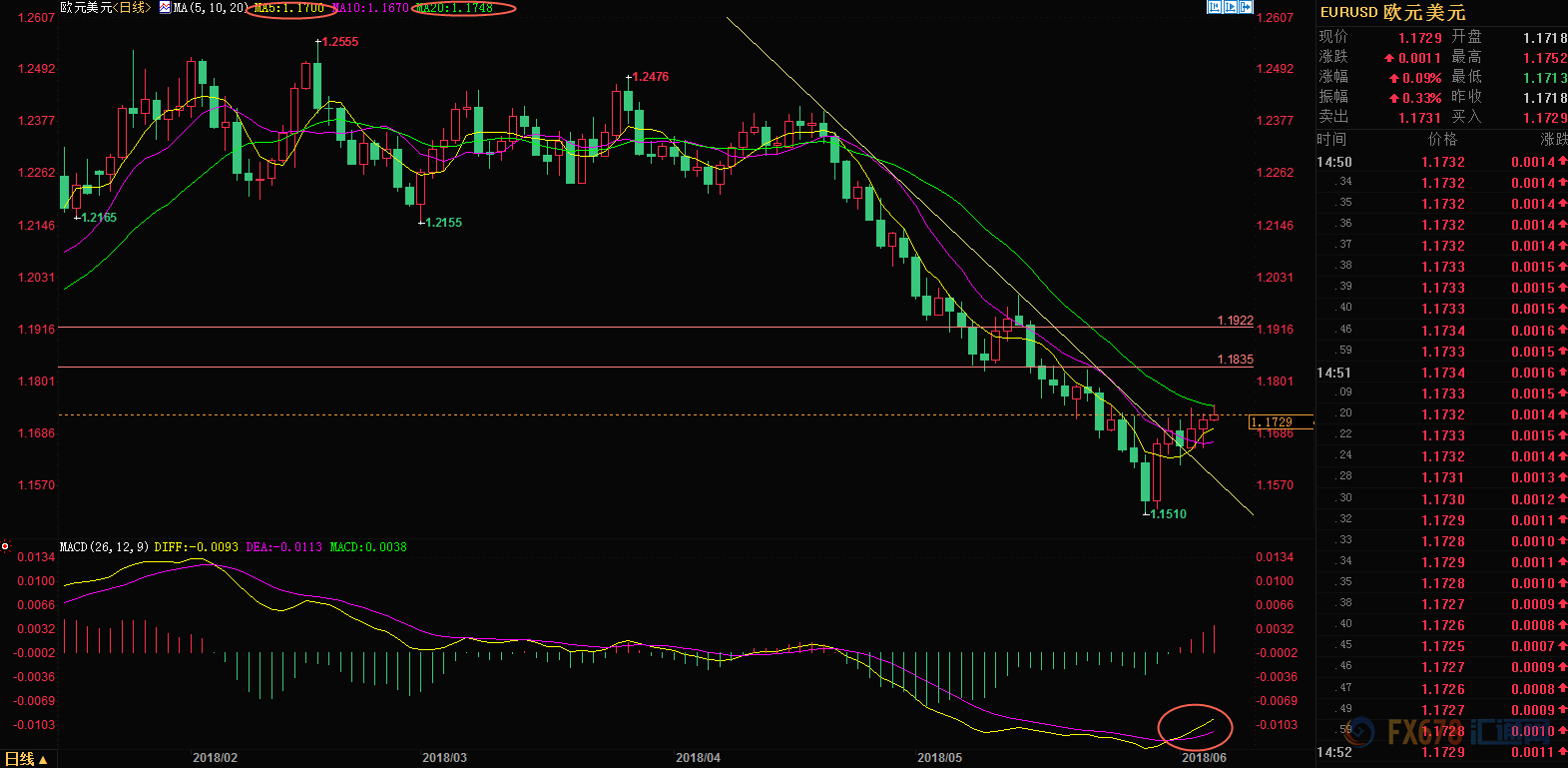Viewport: 1568px width, 768px height.
Task: Click 卖出 price 1.1731
Action: click(x=1419, y=118)
